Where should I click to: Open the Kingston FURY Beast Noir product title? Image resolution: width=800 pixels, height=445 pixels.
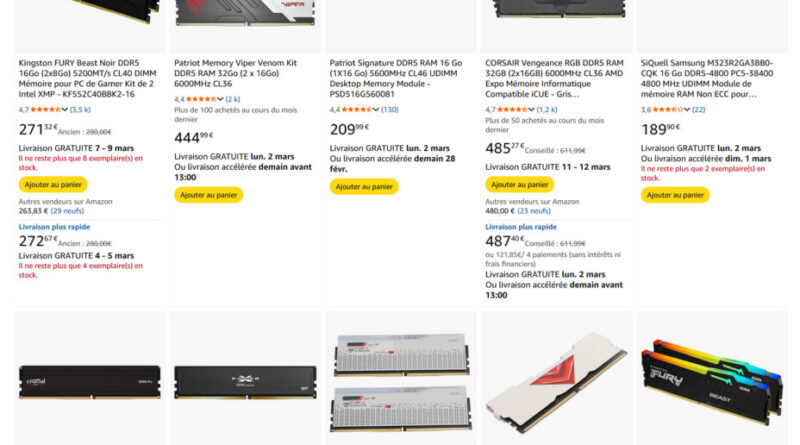click(x=80, y=79)
